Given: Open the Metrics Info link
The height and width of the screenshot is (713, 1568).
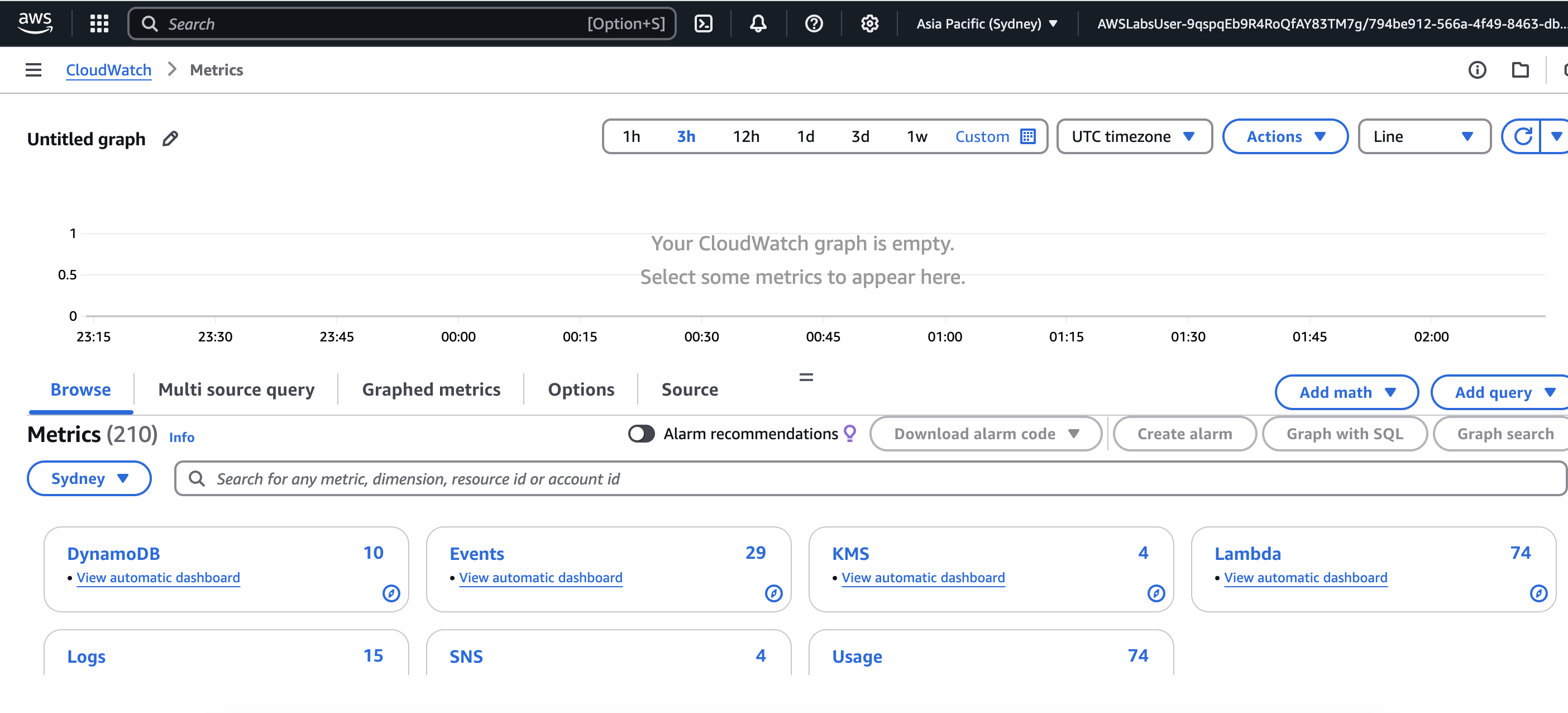Looking at the screenshot, I should point(181,437).
